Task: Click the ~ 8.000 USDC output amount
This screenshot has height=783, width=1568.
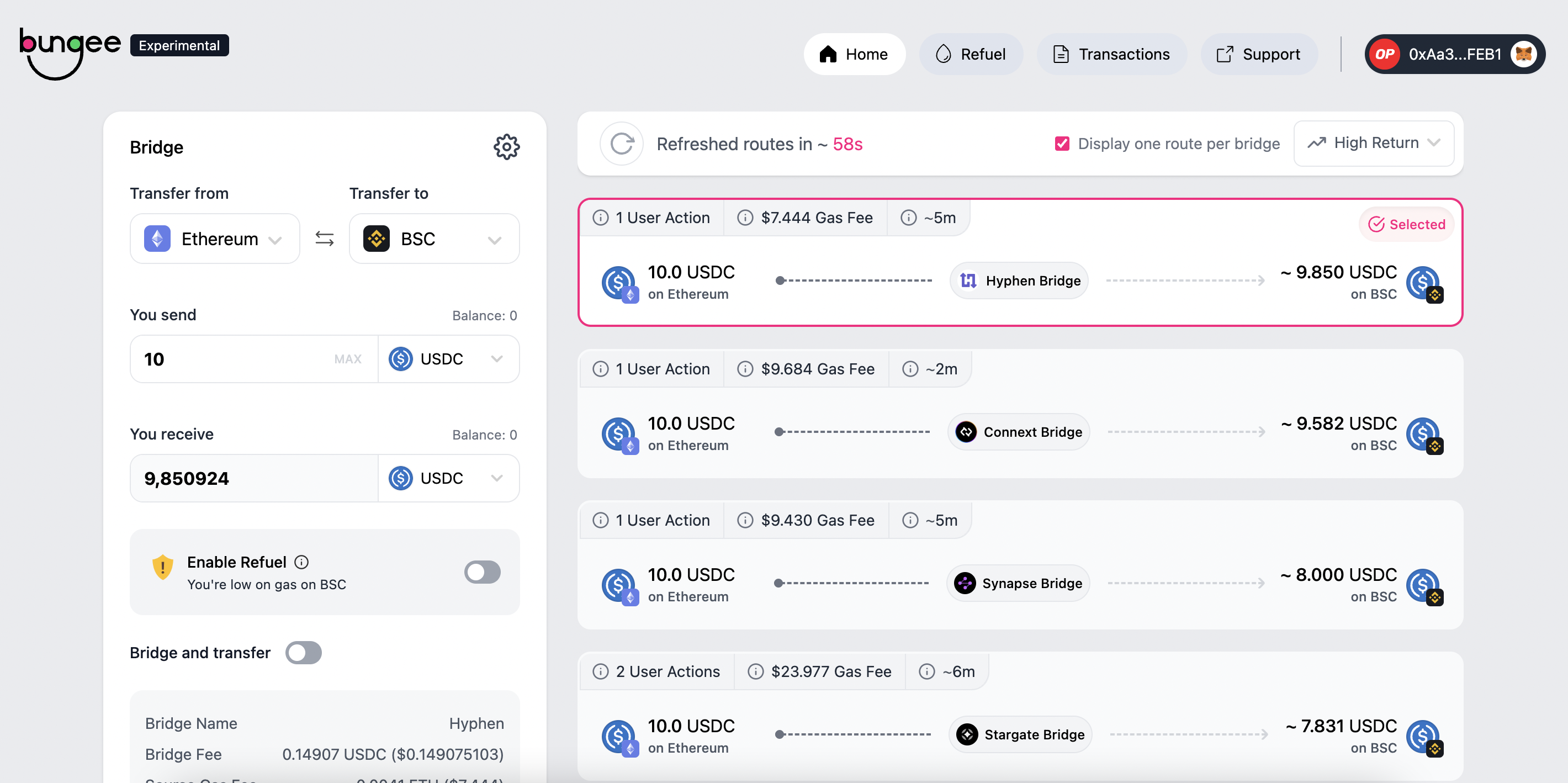Action: 1338,575
